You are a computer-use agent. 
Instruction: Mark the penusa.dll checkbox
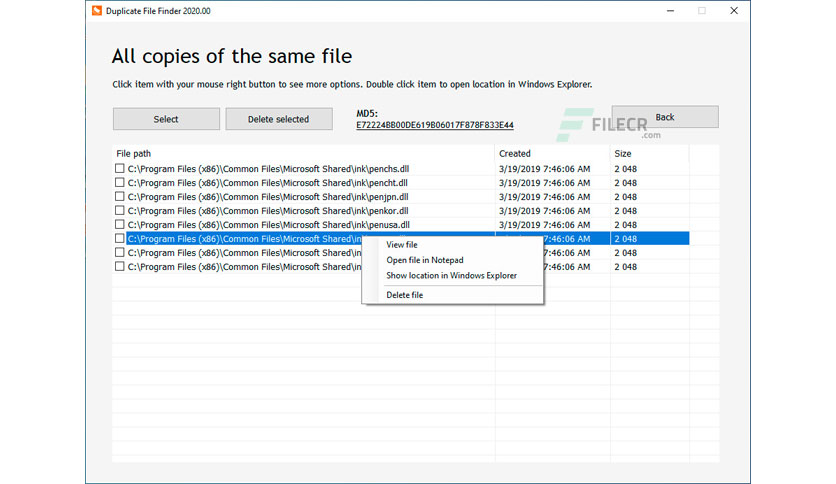coord(119,224)
